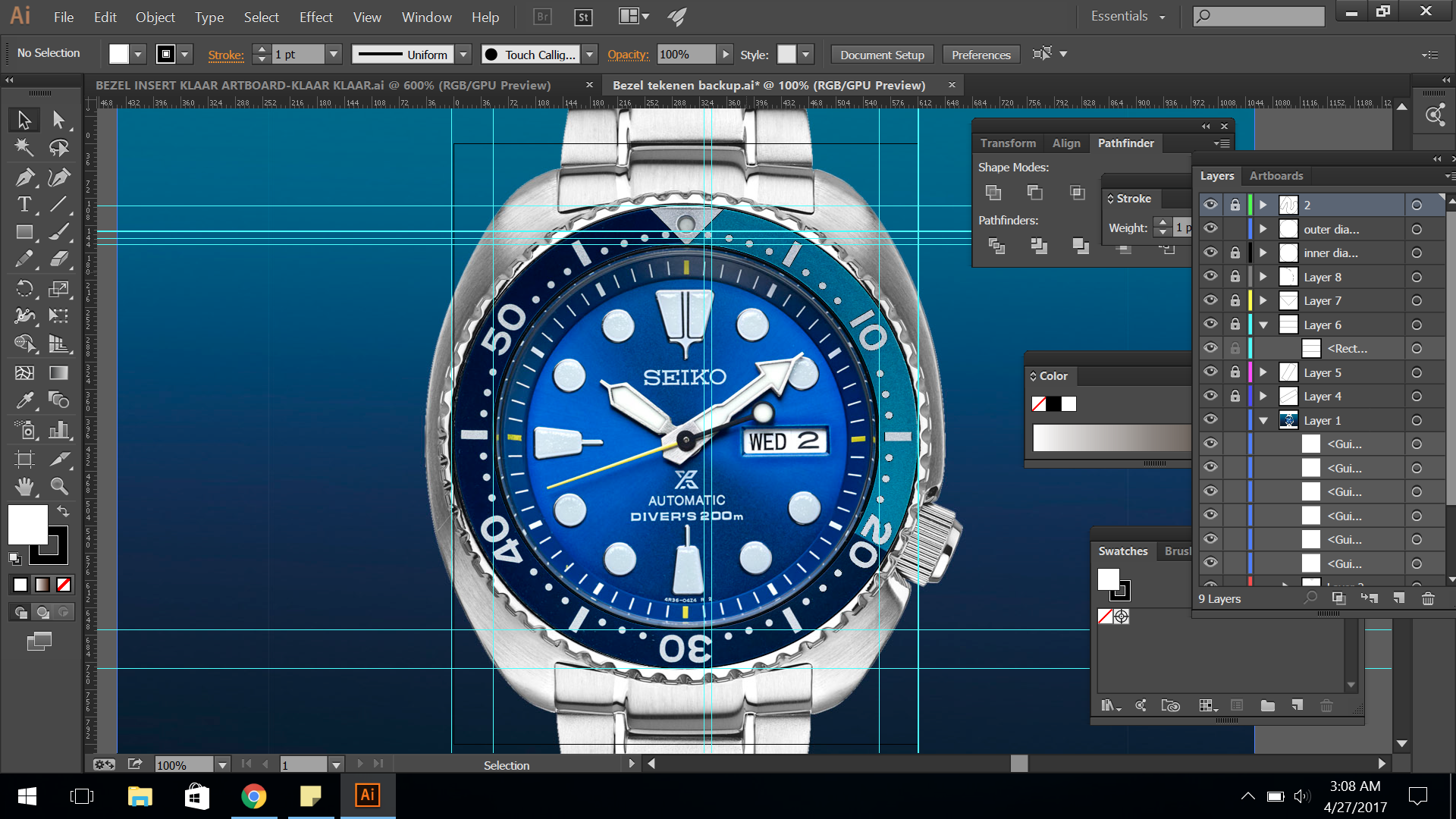Create new layer in Layers panel
This screenshot has height=819, width=1456.
pos(1398,598)
